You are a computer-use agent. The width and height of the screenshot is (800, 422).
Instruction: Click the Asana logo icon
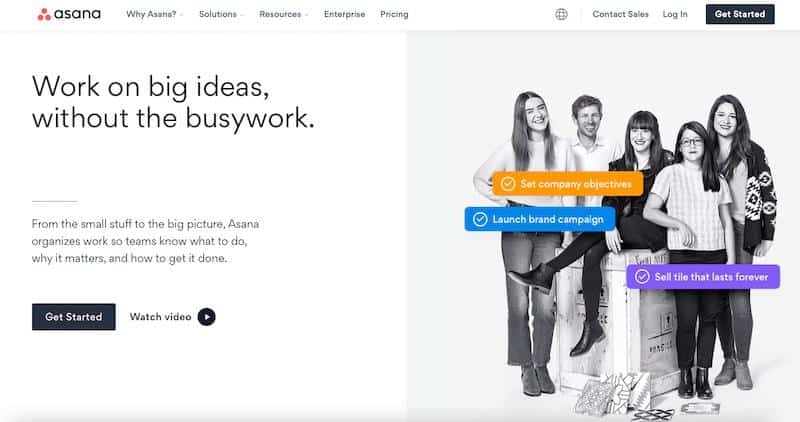click(x=44, y=14)
